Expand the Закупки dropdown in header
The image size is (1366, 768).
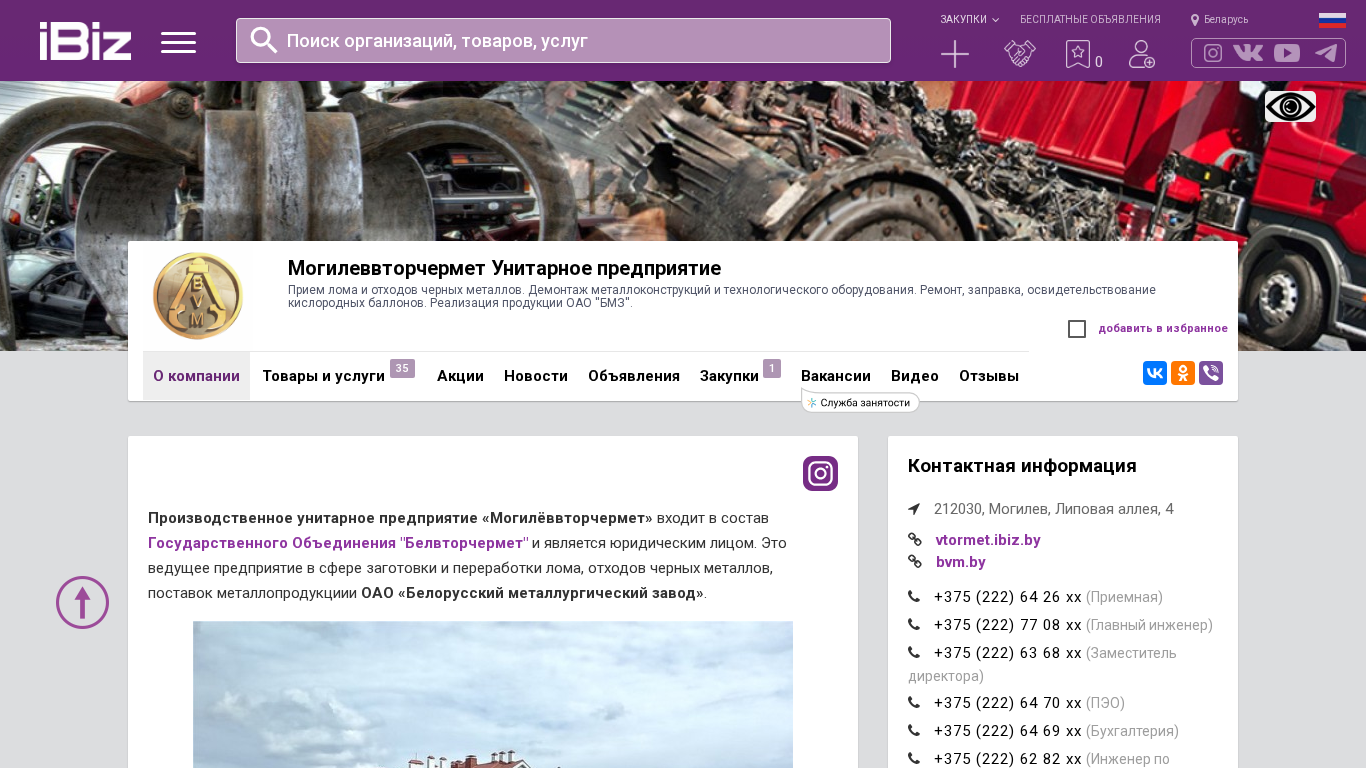[969, 19]
